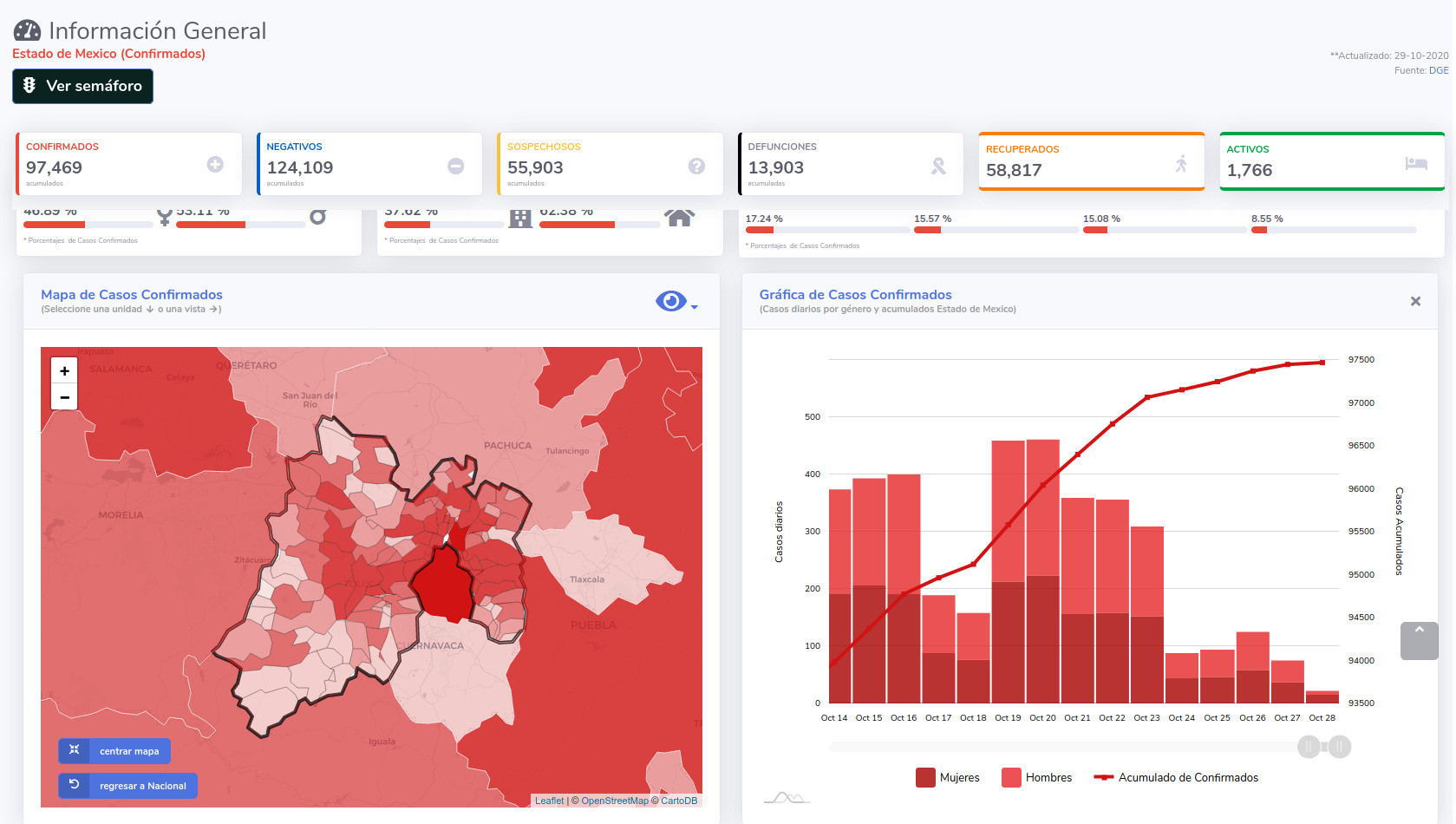Click the Ver semáforo button

(x=82, y=86)
